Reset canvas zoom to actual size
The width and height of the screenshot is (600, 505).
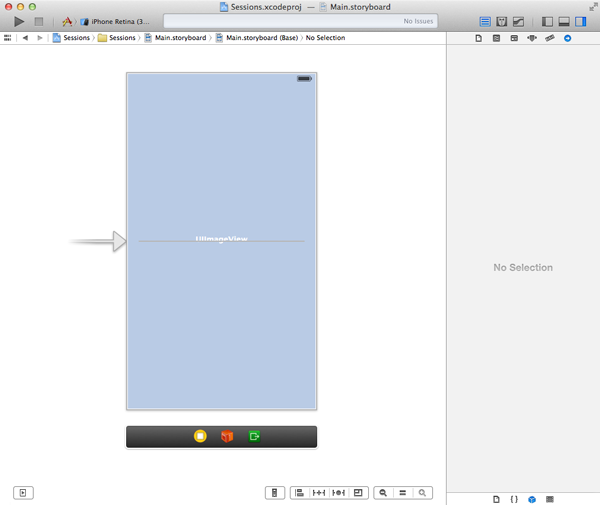(x=403, y=493)
